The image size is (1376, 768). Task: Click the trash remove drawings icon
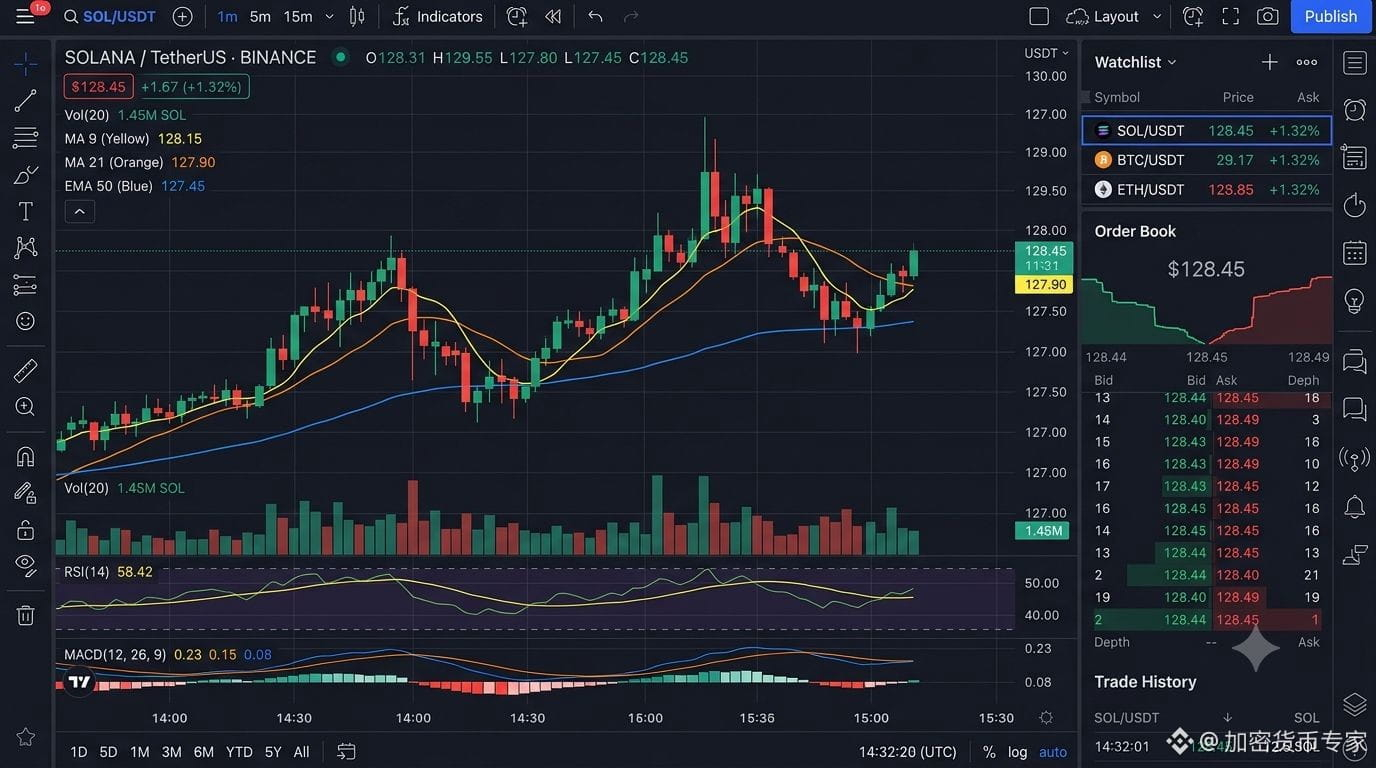26,615
